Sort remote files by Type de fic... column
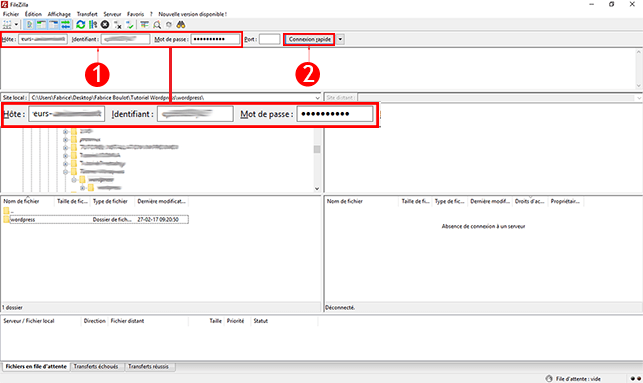Screen dimensions: 643x383 click(x=449, y=201)
